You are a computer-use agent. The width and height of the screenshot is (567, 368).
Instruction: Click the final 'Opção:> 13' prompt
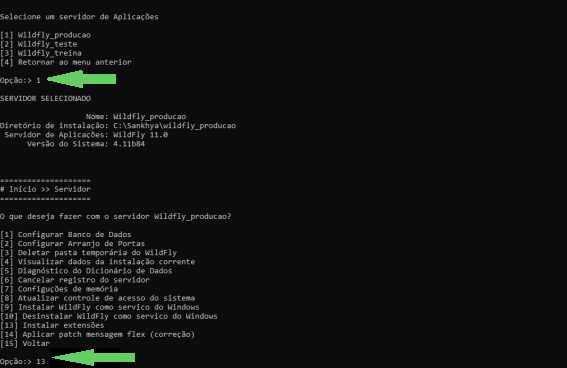tap(23, 361)
